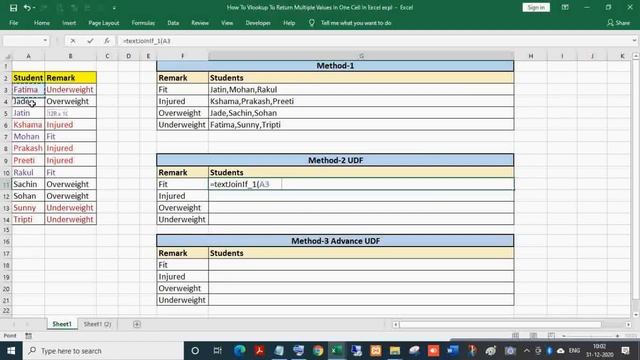The image size is (640, 360).
Task: Open Adobe Acrobat from taskbar
Action: coord(259,351)
